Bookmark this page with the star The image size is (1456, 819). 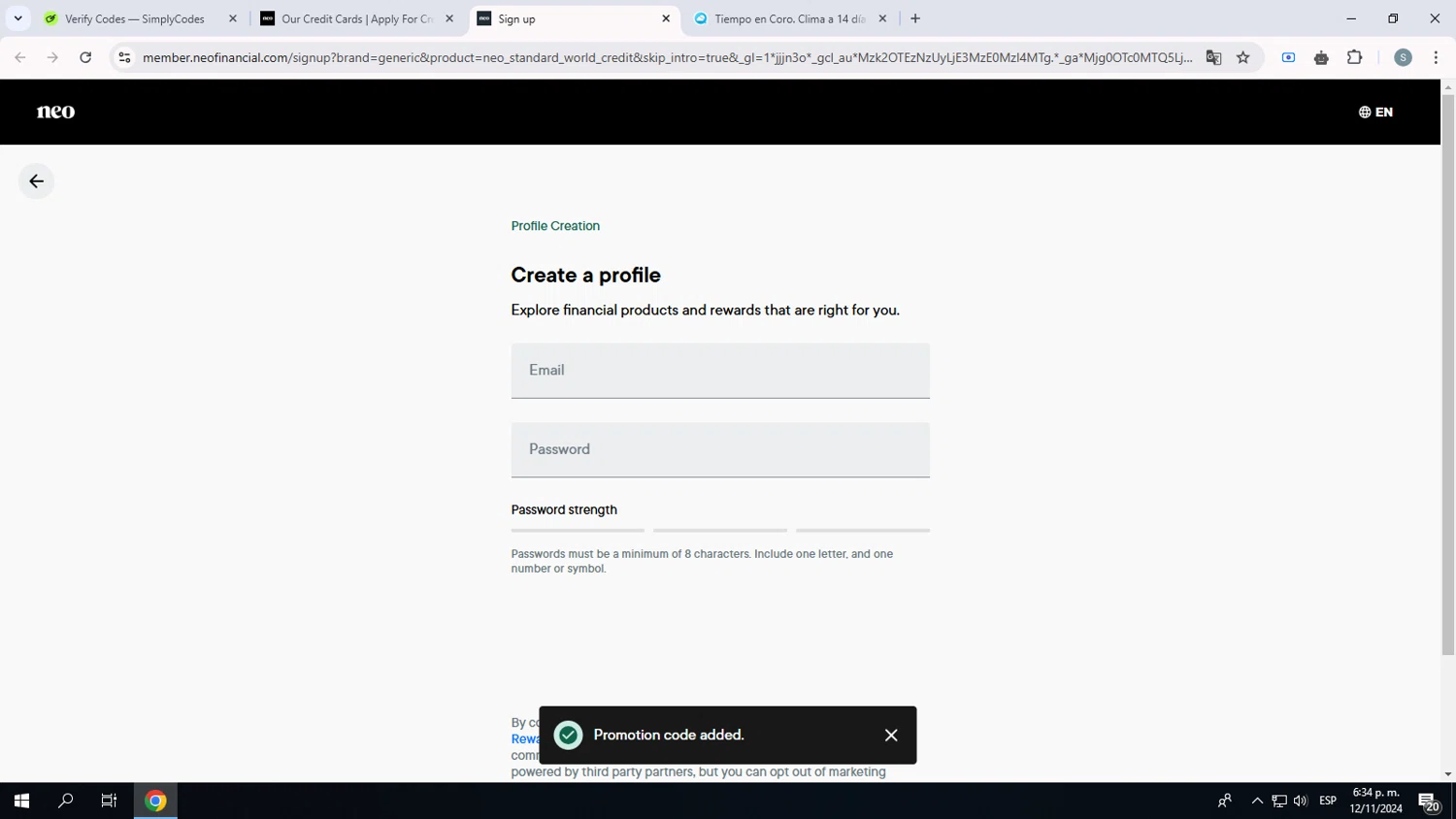(x=1243, y=57)
